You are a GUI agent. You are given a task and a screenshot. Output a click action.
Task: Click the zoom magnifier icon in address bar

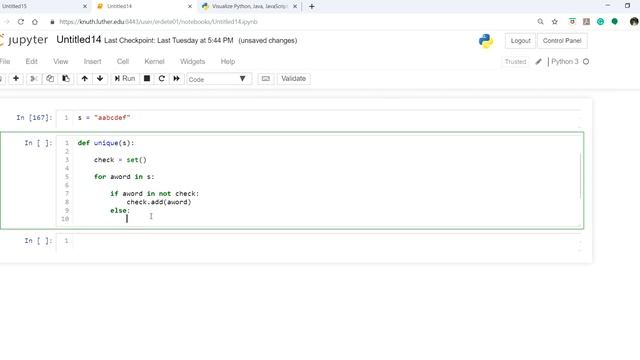point(540,22)
